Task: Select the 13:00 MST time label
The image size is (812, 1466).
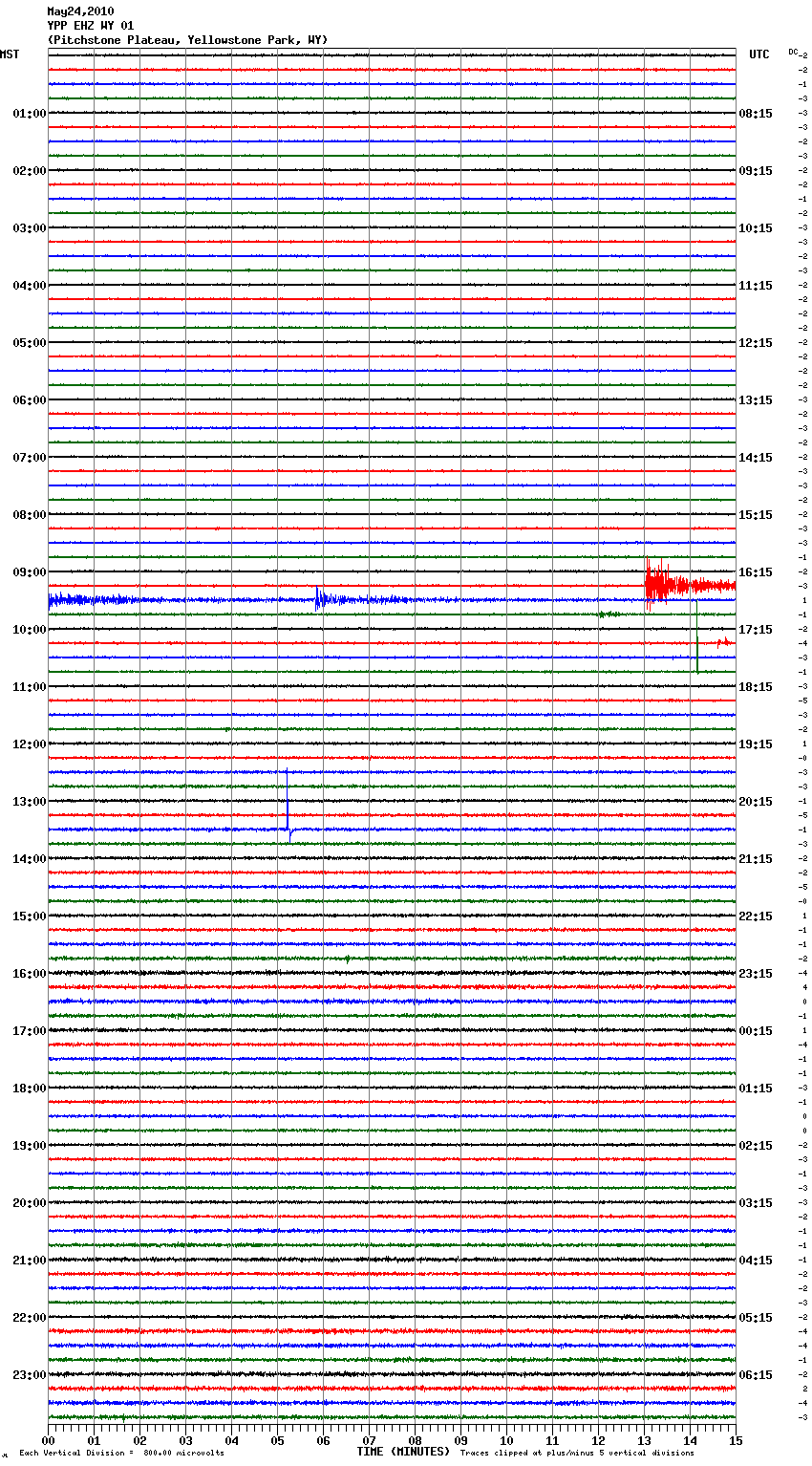Action: [30, 802]
